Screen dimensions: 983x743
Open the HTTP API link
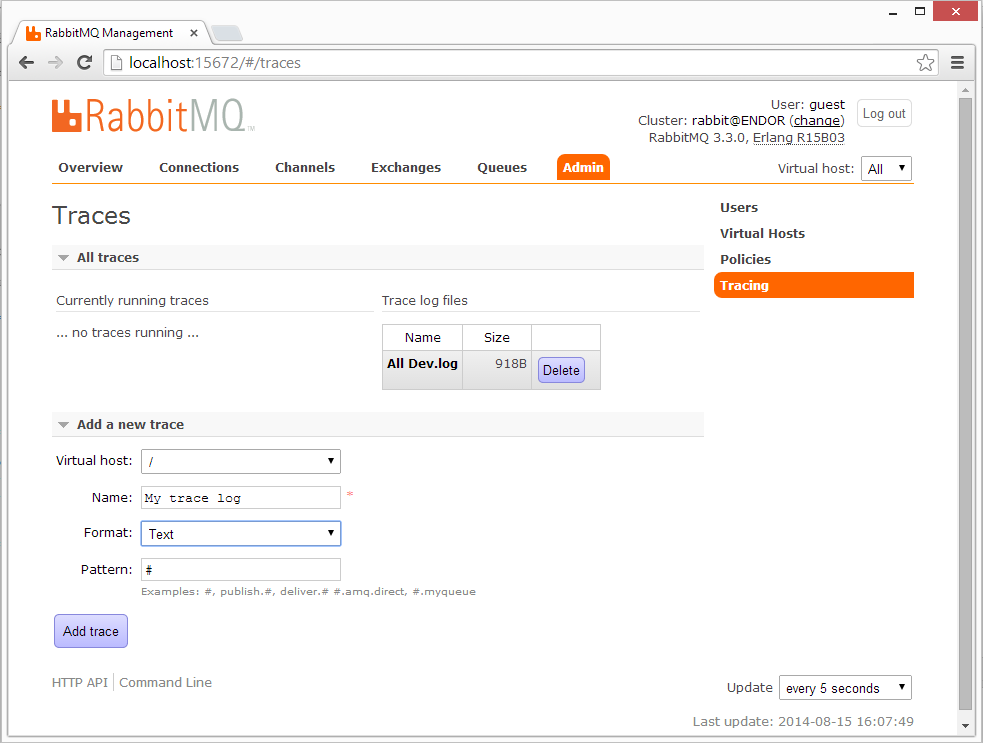tap(80, 682)
